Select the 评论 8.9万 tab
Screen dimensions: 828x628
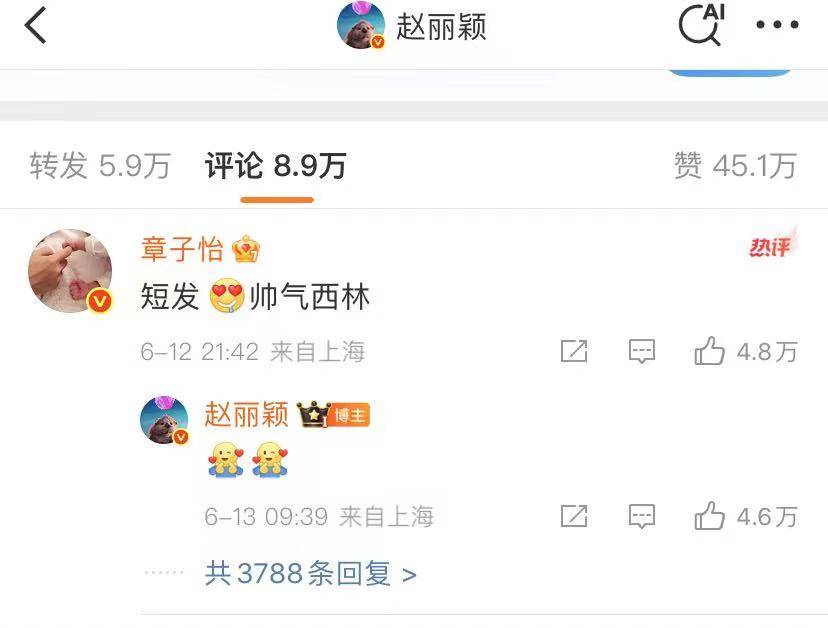coord(276,166)
